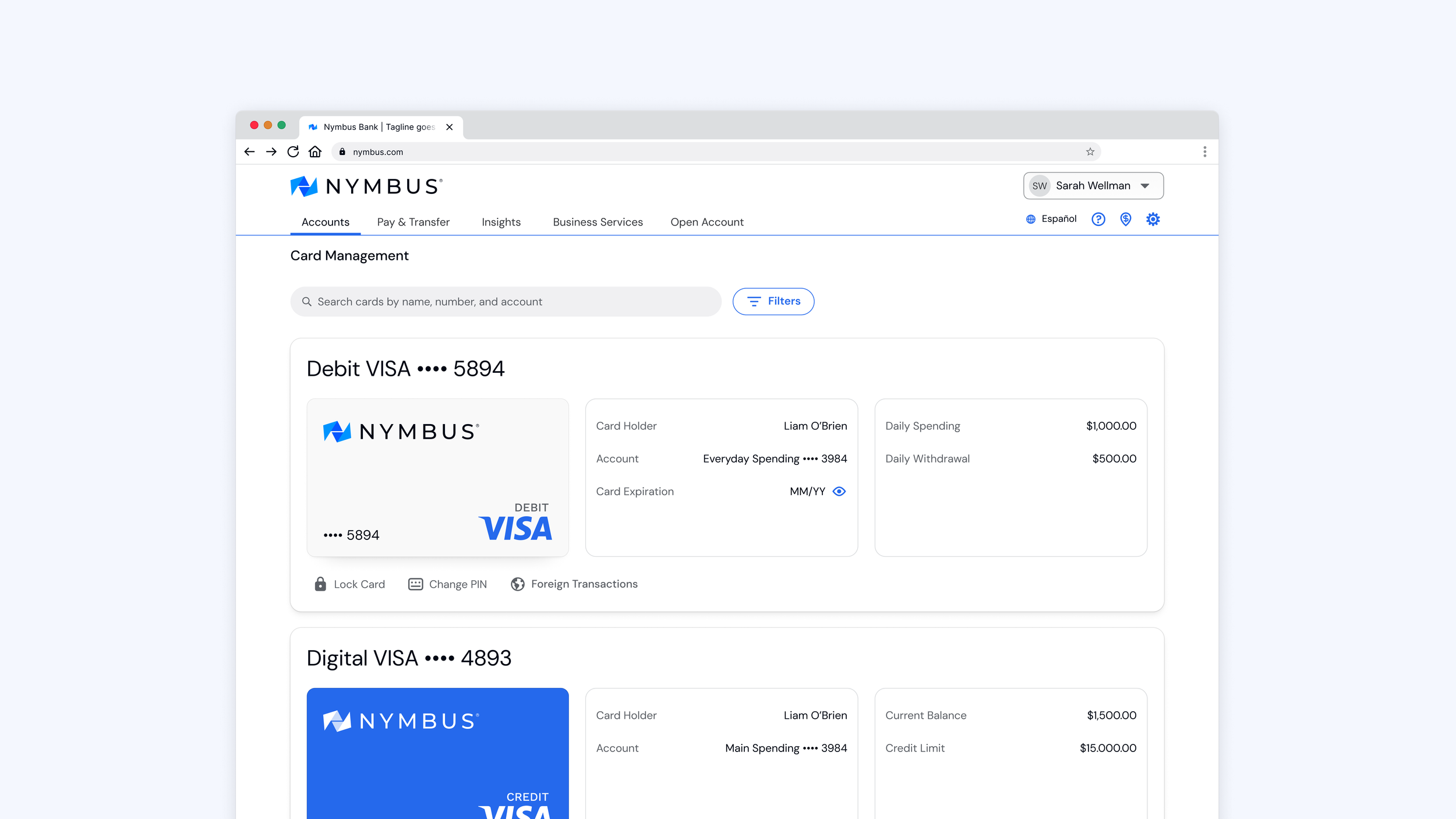Toggle Lock Card for Debit VISA 5894
The image size is (1456, 819).
coord(350,584)
